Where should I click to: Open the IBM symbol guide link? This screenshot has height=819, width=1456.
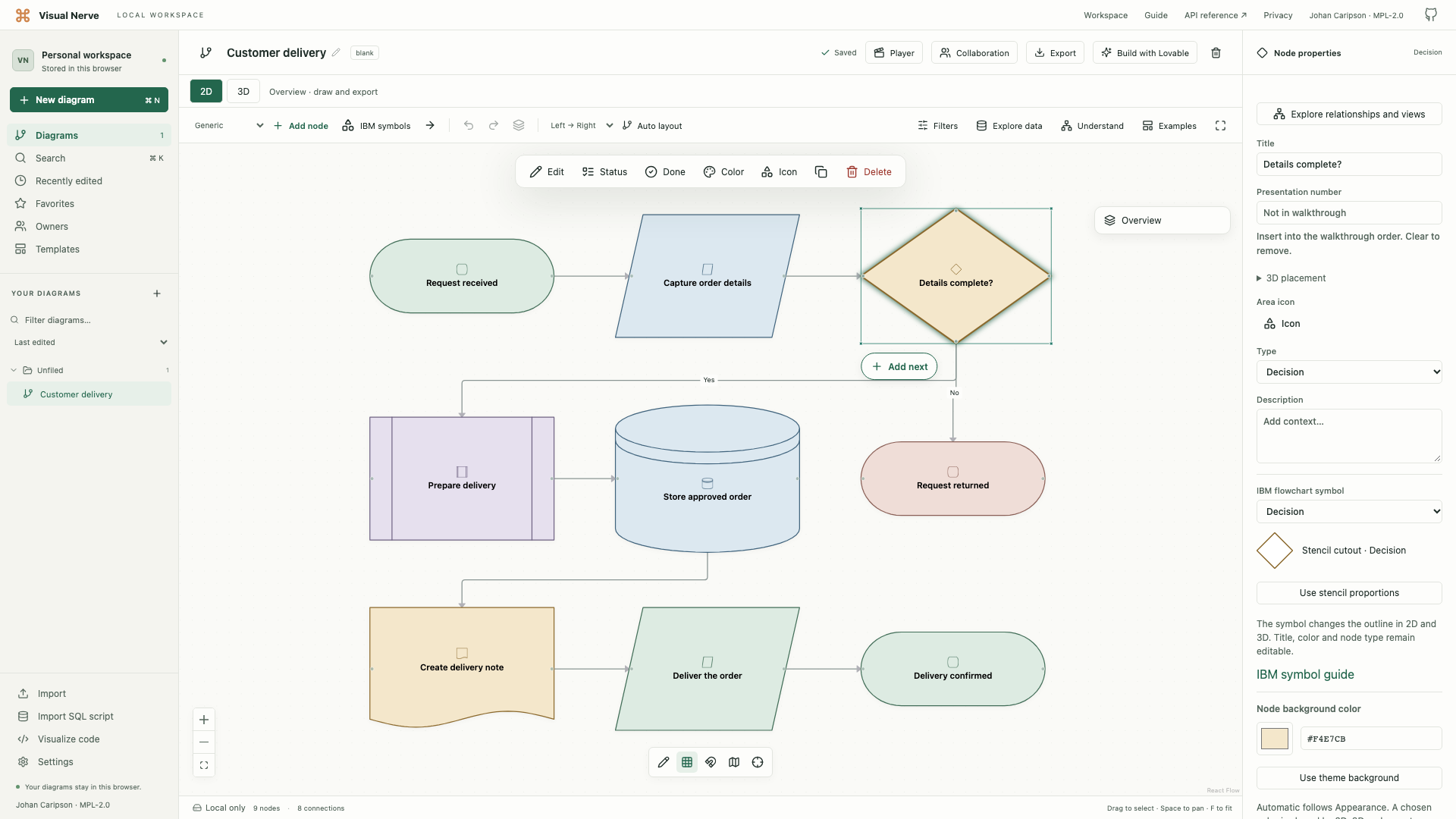1305,675
